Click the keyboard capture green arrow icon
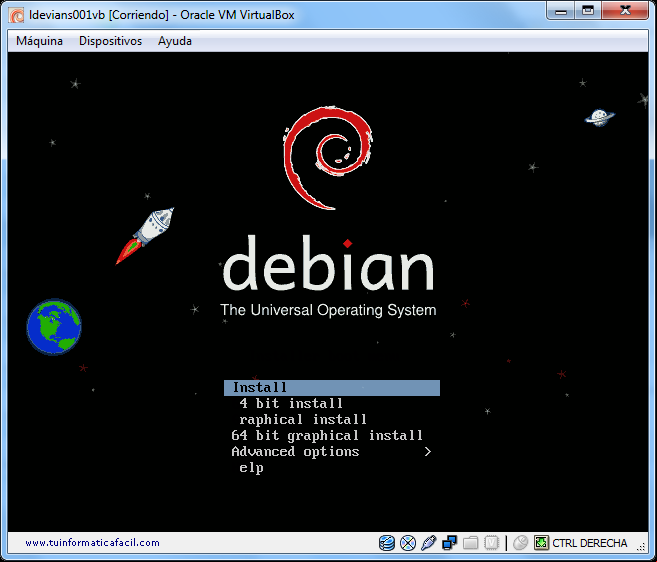Screen dimensions: 657x562 [541, 543]
